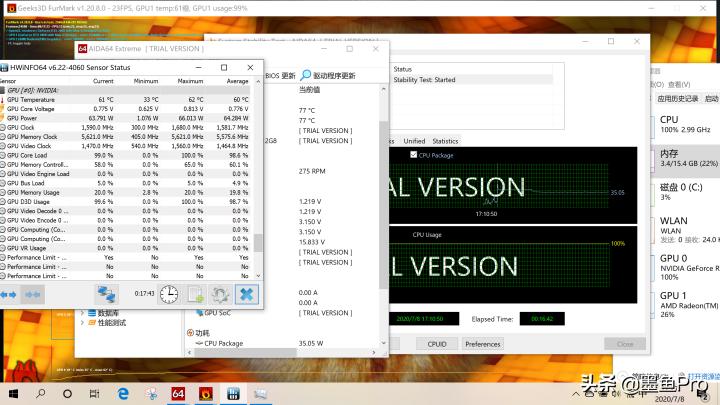Screen dimensions: 720x405
Task: Show hidden tray icons chevron
Action: coord(575,394)
